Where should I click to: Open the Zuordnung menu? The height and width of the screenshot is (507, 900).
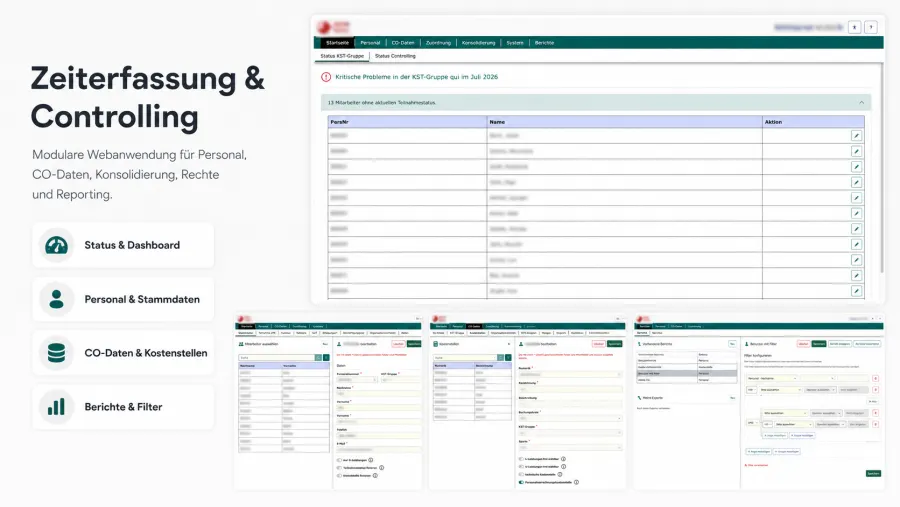point(439,42)
